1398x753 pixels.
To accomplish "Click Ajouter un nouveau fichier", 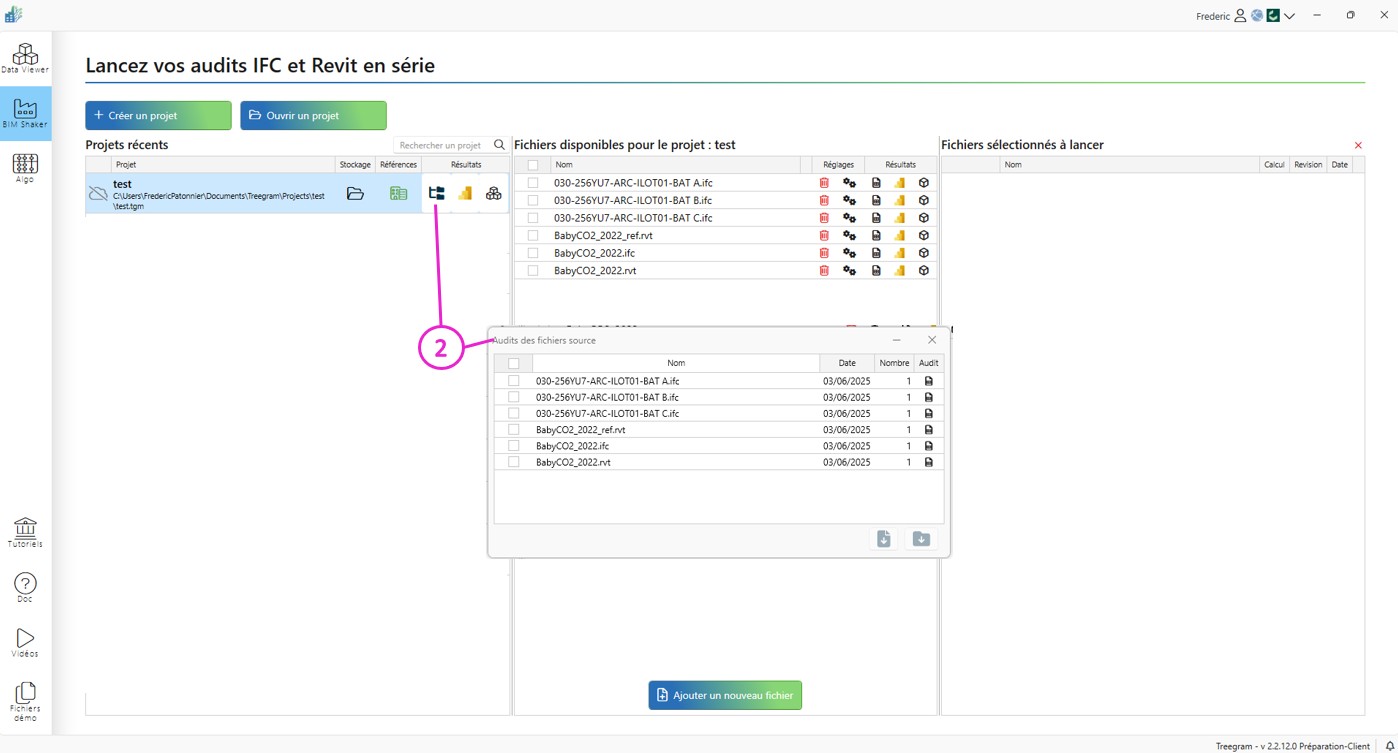I will point(724,695).
